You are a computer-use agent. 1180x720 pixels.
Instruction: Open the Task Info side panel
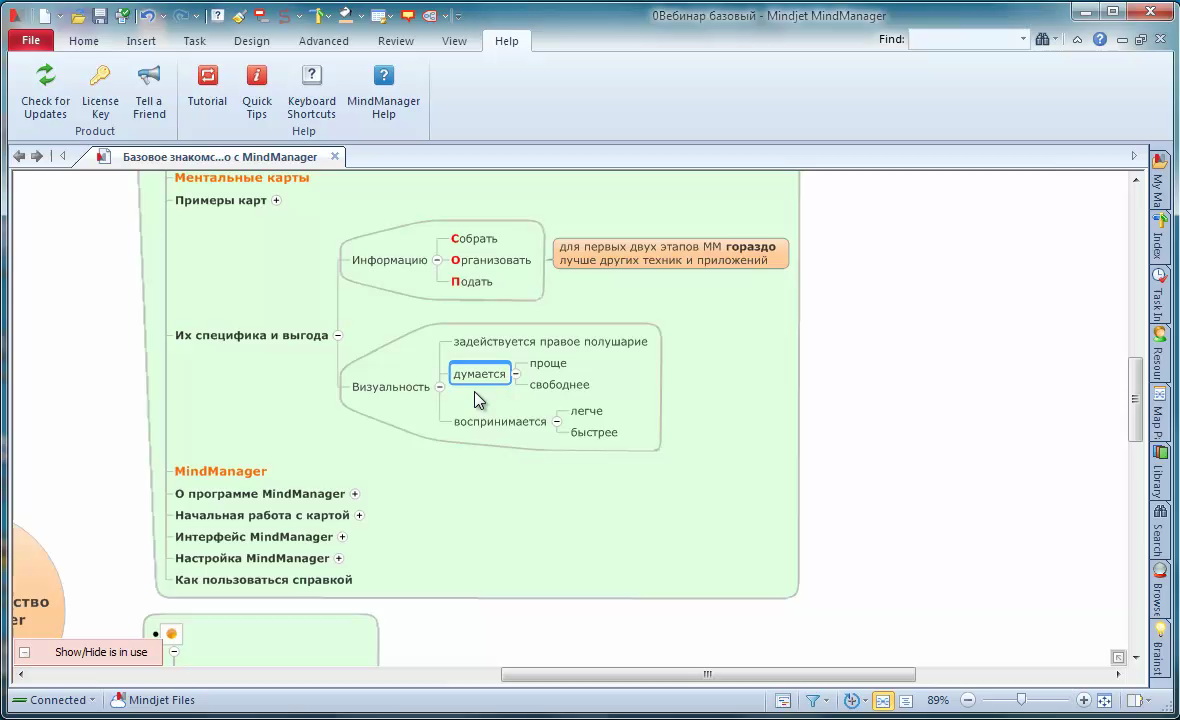(x=1158, y=295)
